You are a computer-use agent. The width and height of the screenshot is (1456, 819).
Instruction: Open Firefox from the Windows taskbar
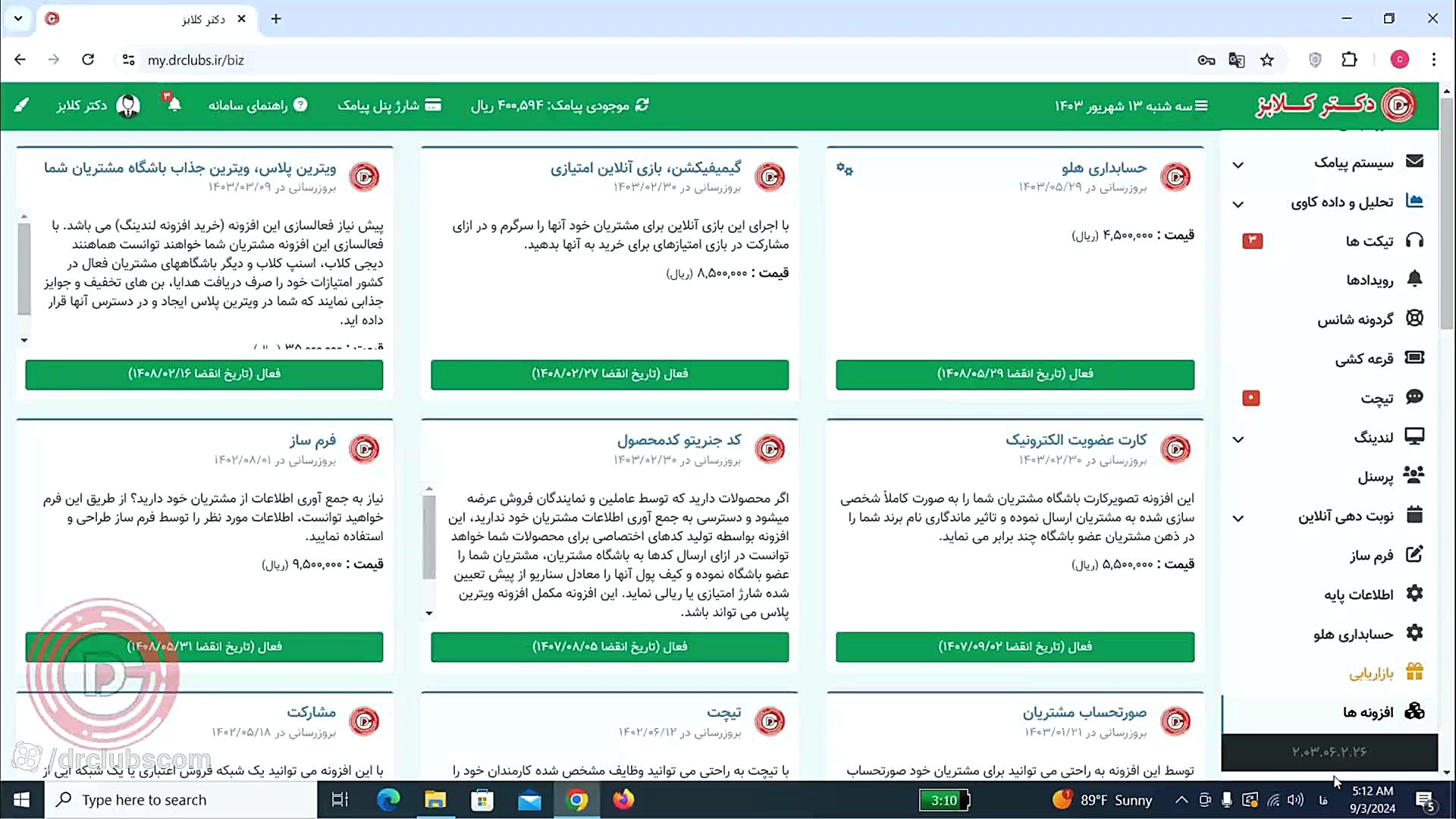(623, 800)
